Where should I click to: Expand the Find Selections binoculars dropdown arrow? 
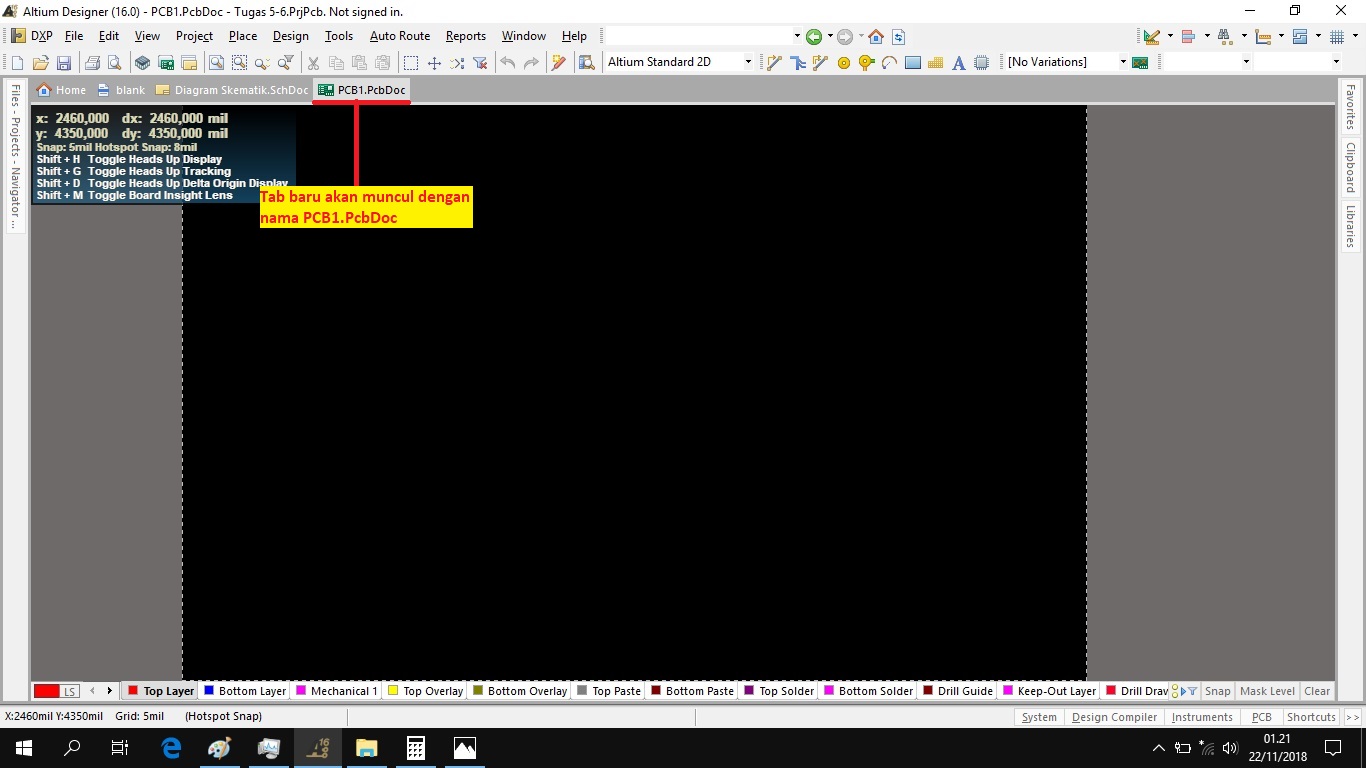click(x=1245, y=37)
